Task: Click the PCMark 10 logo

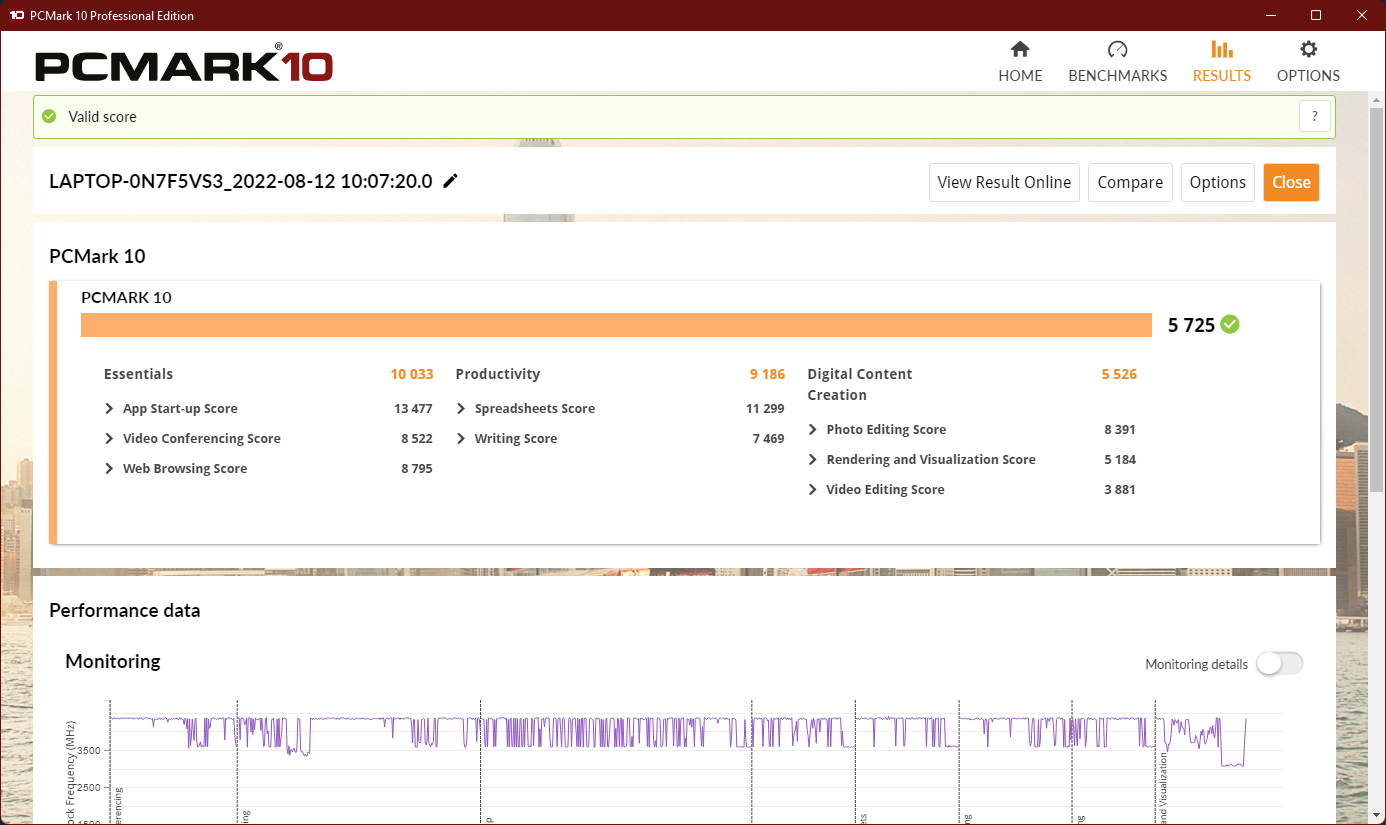Action: (x=184, y=65)
